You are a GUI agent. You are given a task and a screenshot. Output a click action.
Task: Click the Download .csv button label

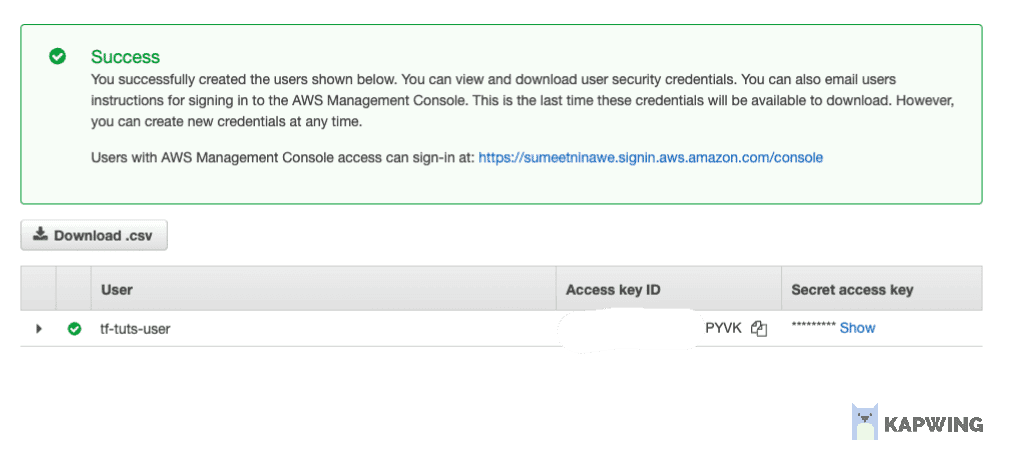point(101,236)
